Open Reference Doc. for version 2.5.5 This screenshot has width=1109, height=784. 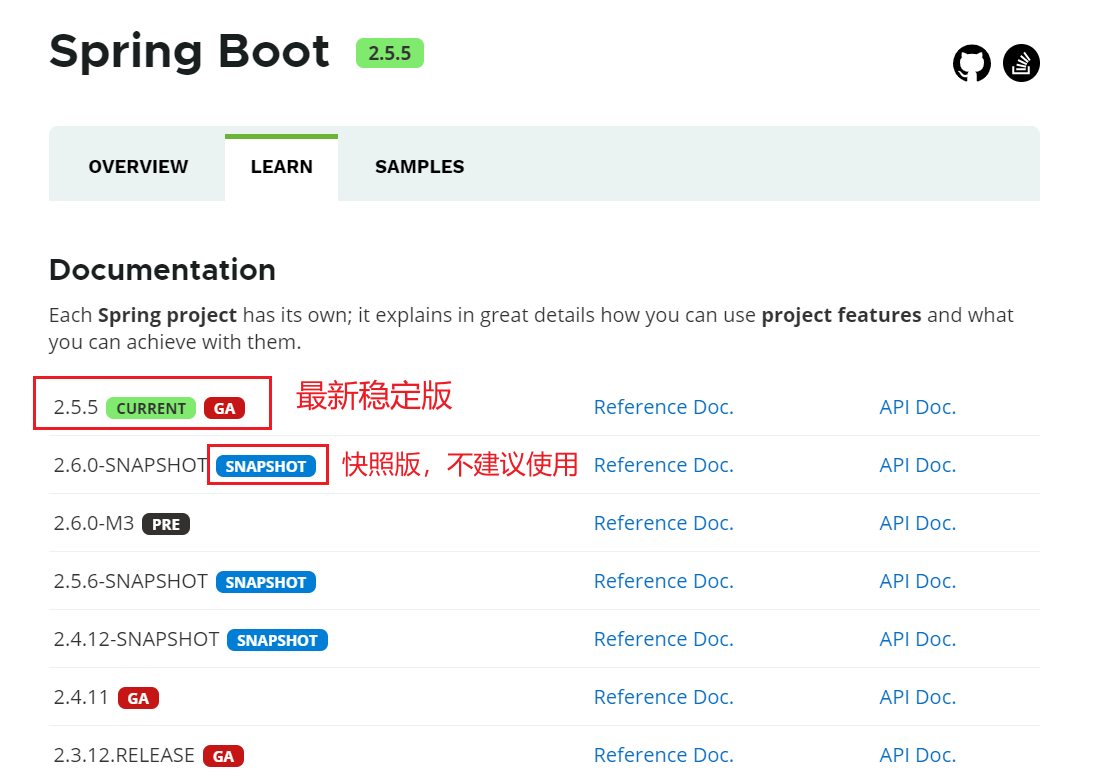point(663,407)
